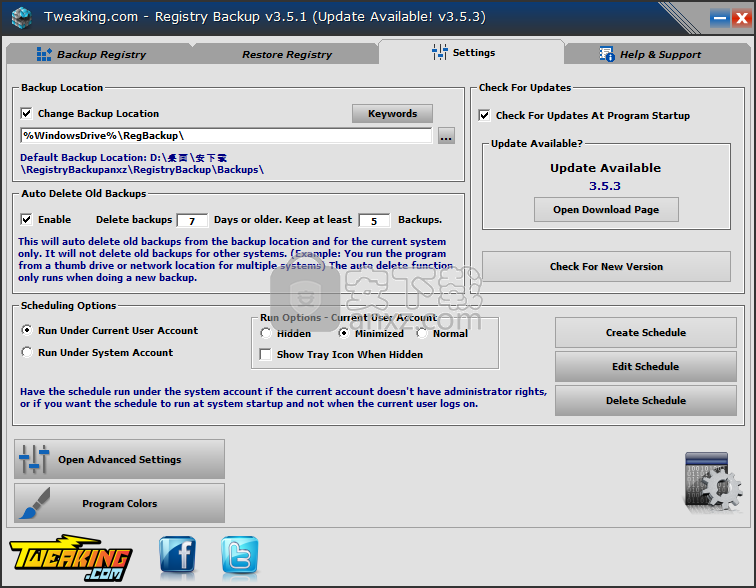The image size is (756, 588).
Task: Enable Show Tray Icon When Hidden
Action: (265, 355)
